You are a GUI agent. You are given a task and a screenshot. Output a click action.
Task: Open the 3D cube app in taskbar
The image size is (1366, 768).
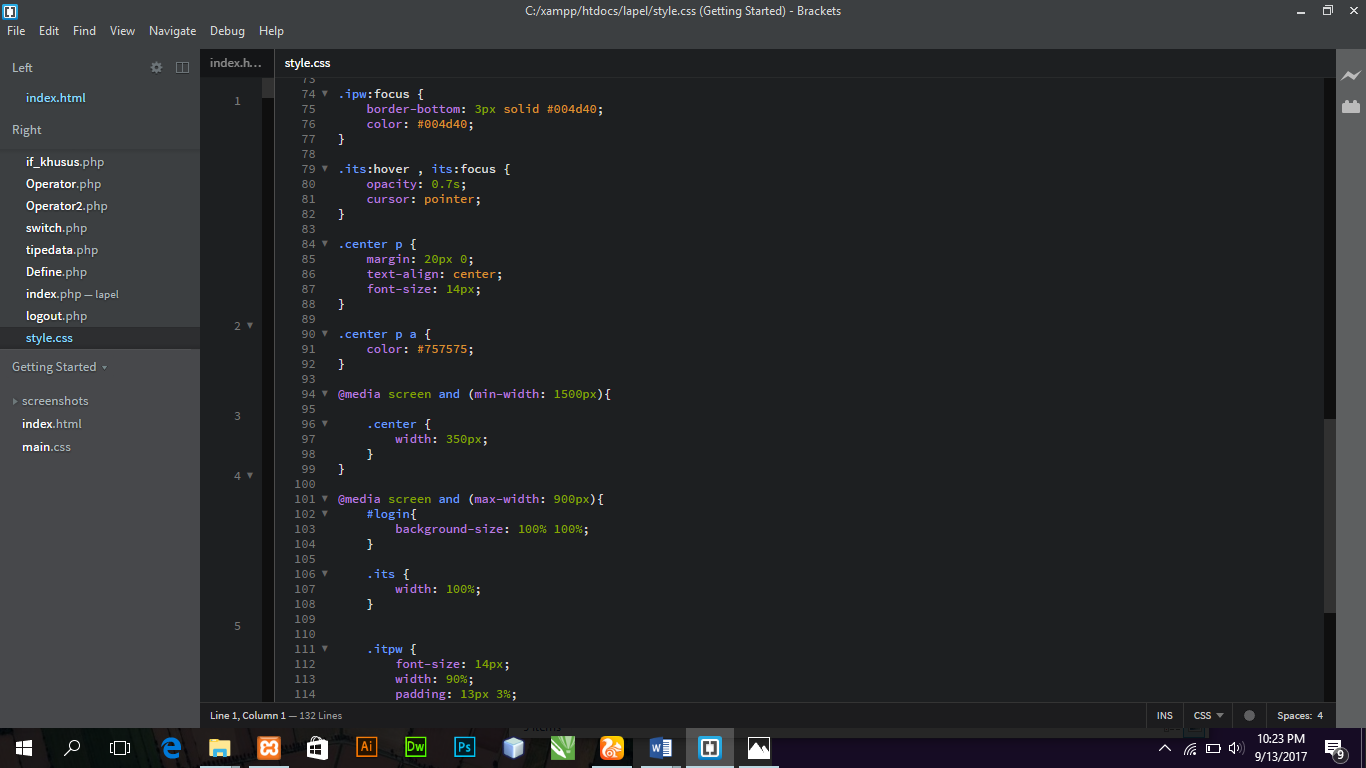click(514, 748)
